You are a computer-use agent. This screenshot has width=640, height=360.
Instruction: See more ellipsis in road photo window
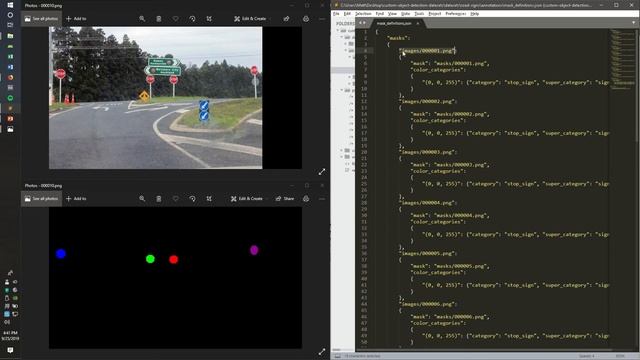coord(322,19)
